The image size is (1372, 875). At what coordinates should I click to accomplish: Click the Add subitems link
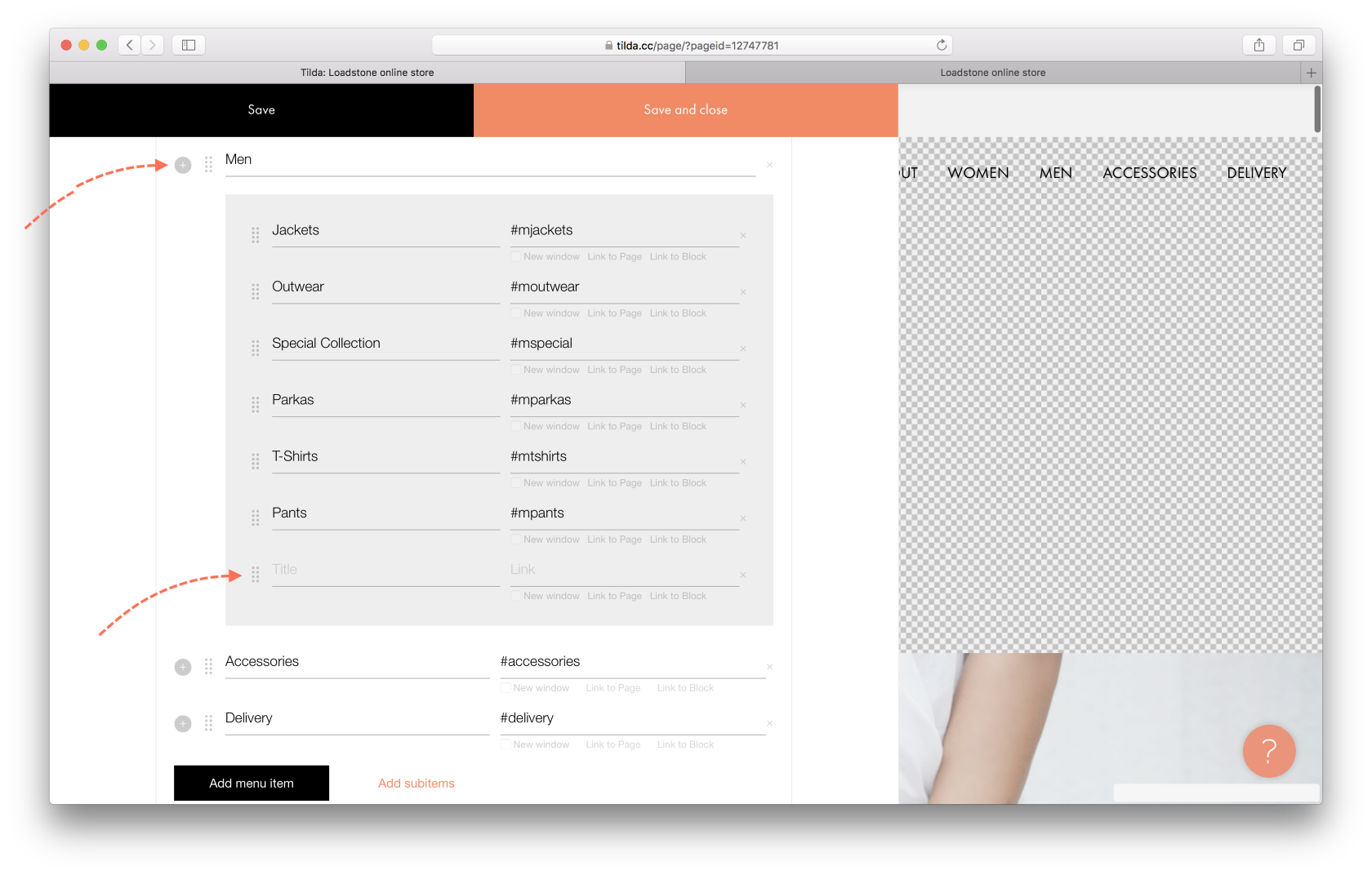tap(416, 783)
